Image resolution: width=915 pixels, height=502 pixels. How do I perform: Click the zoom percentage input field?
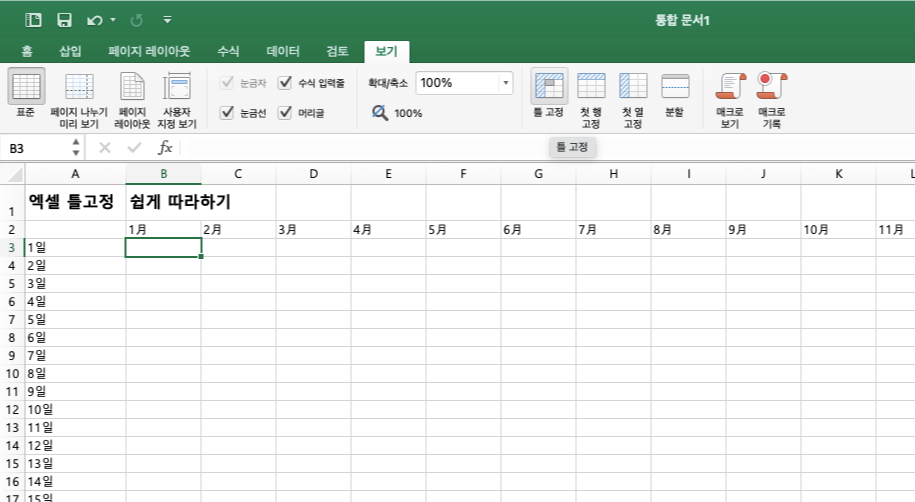(457, 83)
